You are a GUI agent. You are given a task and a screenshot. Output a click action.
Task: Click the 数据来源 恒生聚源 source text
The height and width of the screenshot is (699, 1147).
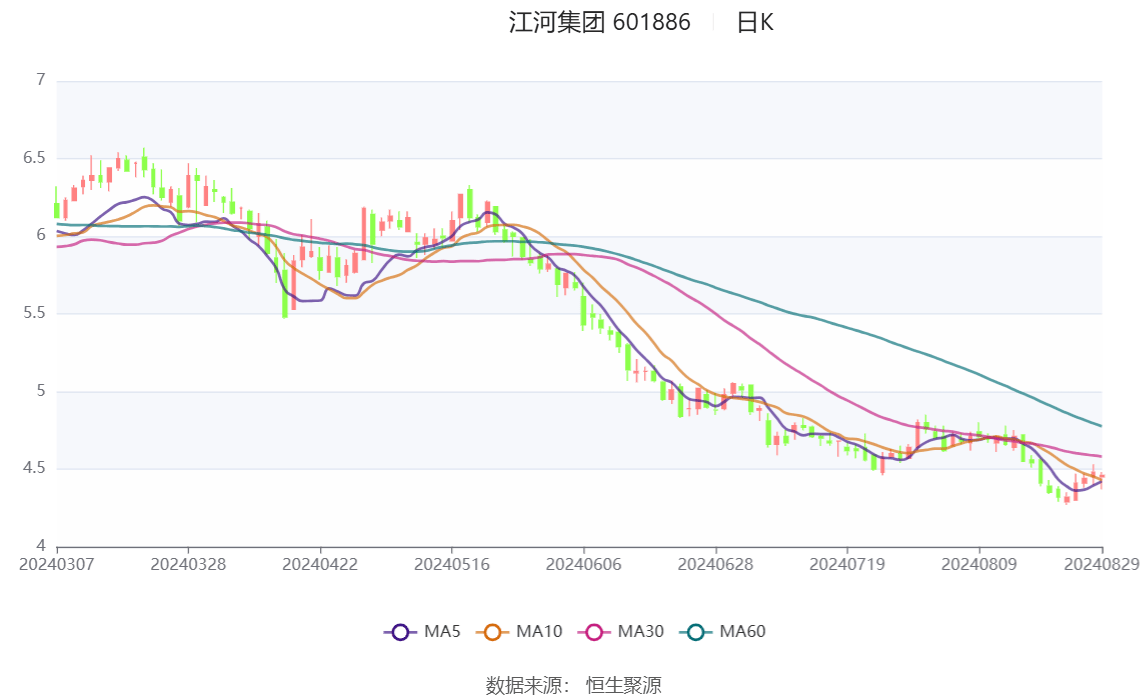pyautogui.click(x=573, y=685)
